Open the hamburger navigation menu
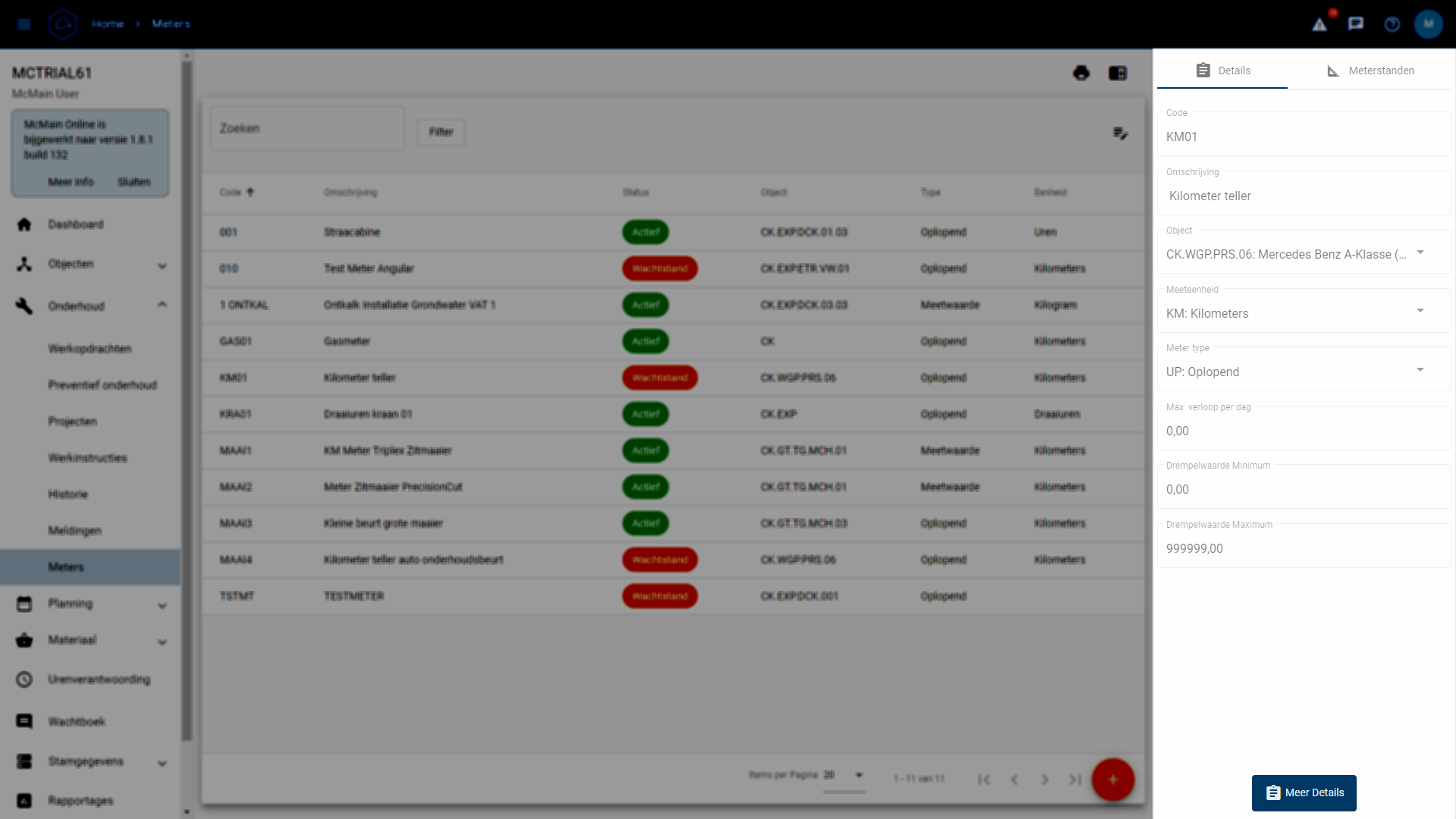The image size is (1456, 819). 24,24
